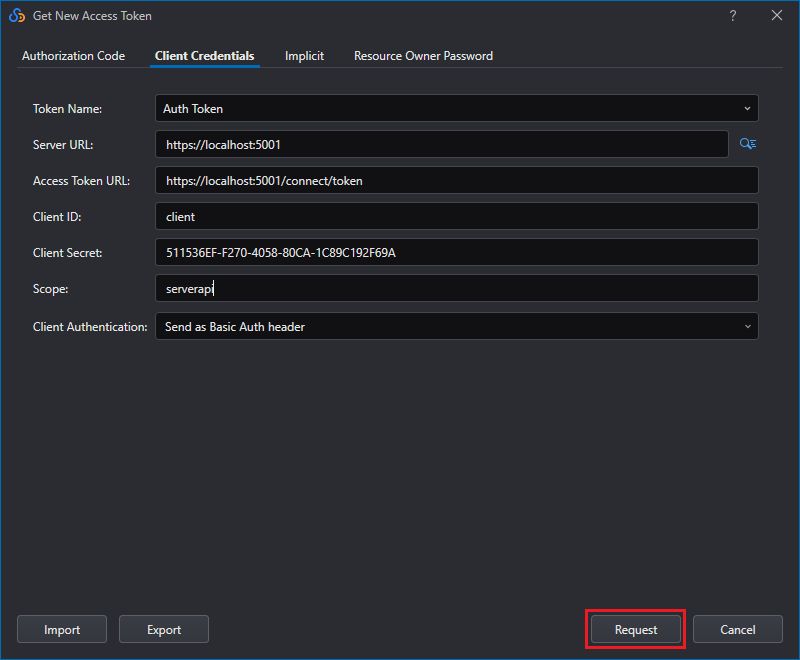Select the Client Credentials tab
The height and width of the screenshot is (660, 800).
(204, 56)
